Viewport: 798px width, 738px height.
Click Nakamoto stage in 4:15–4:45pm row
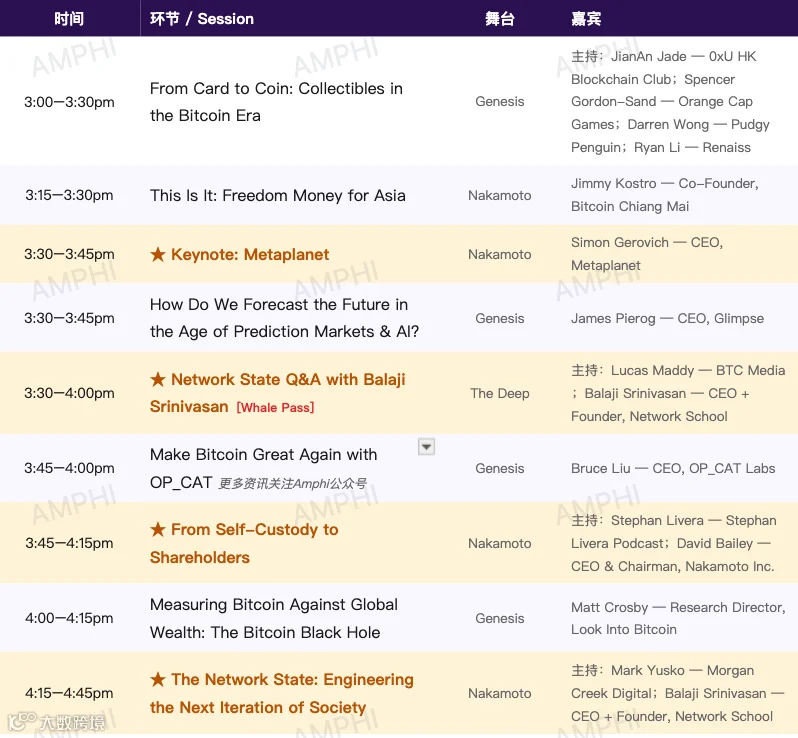[499, 693]
